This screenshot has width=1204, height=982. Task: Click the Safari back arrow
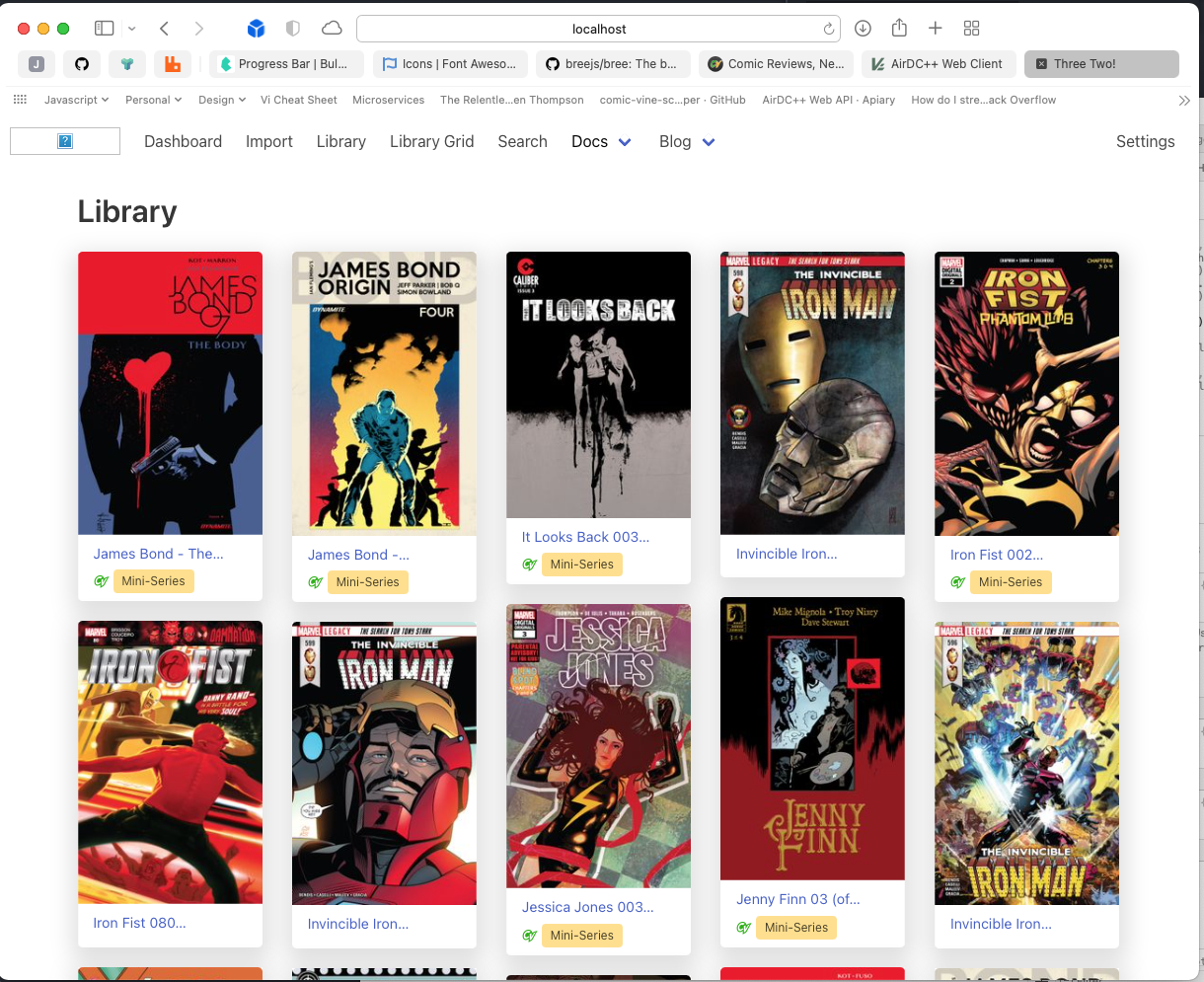(165, 29)
